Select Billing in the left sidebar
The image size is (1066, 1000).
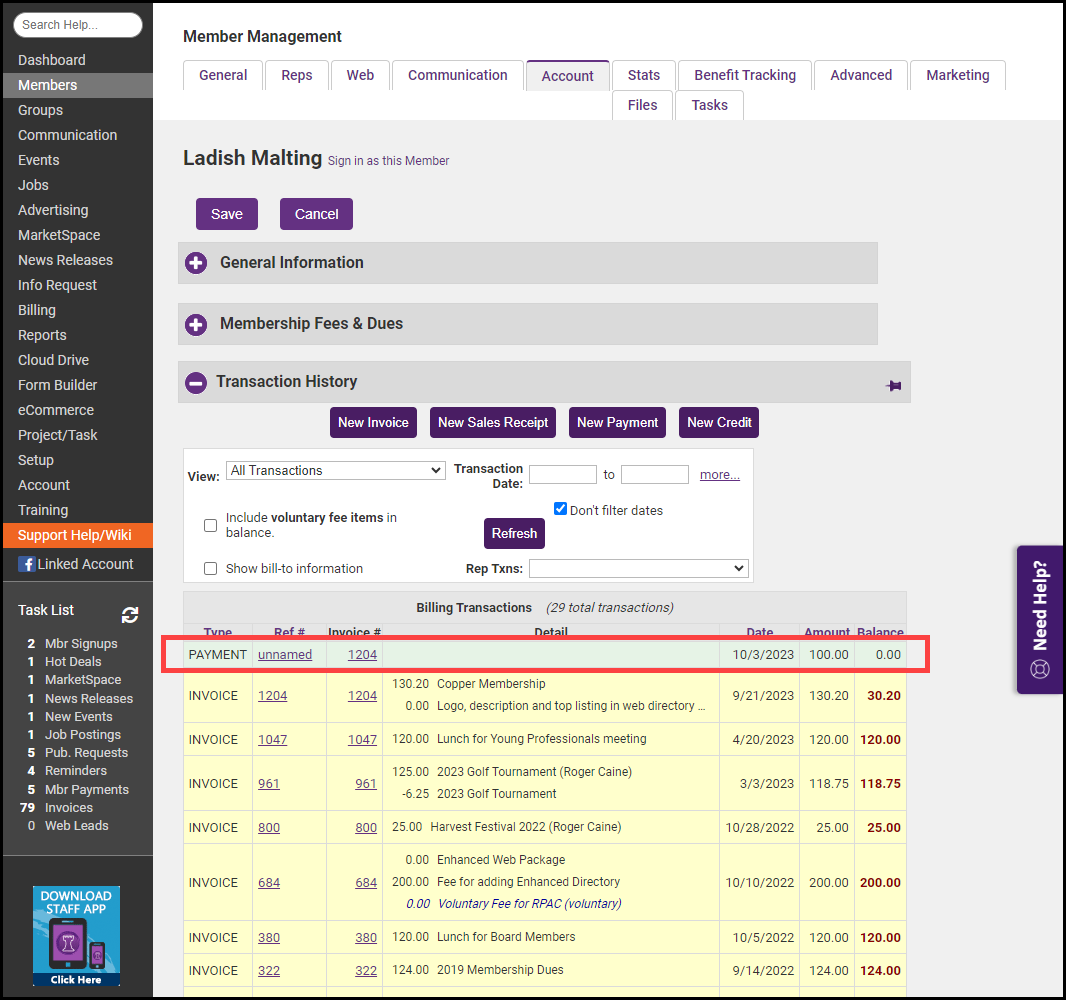pos(37,310)
